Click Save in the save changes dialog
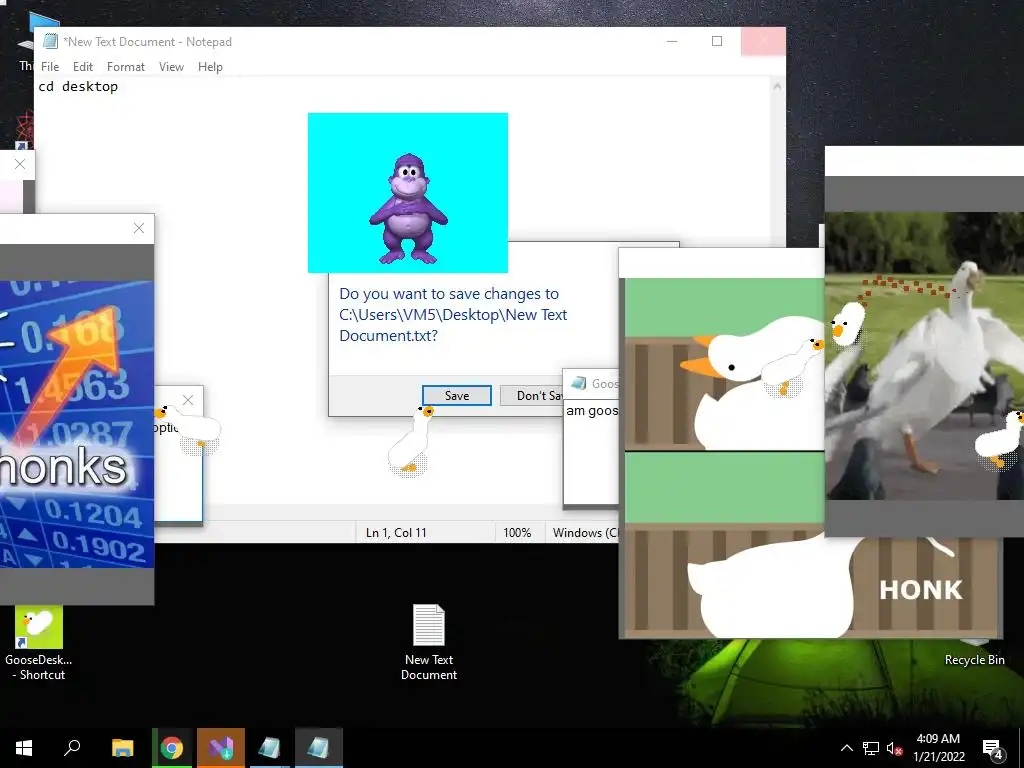1024x768 pixels. pos(456,395)
